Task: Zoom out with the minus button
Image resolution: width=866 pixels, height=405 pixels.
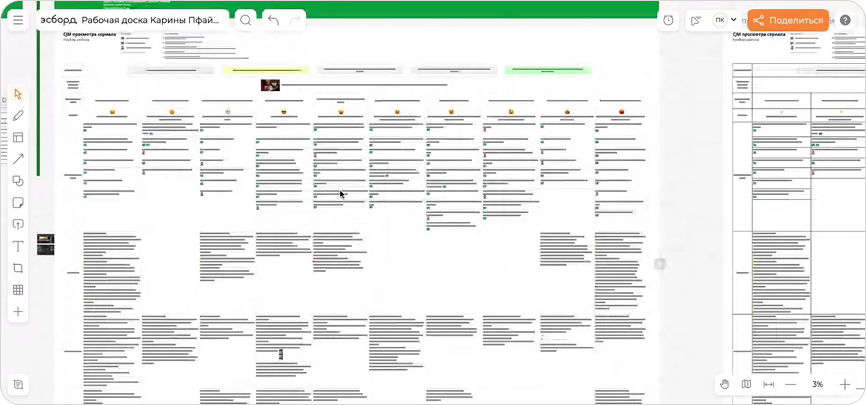Action: tap(791, 384)
